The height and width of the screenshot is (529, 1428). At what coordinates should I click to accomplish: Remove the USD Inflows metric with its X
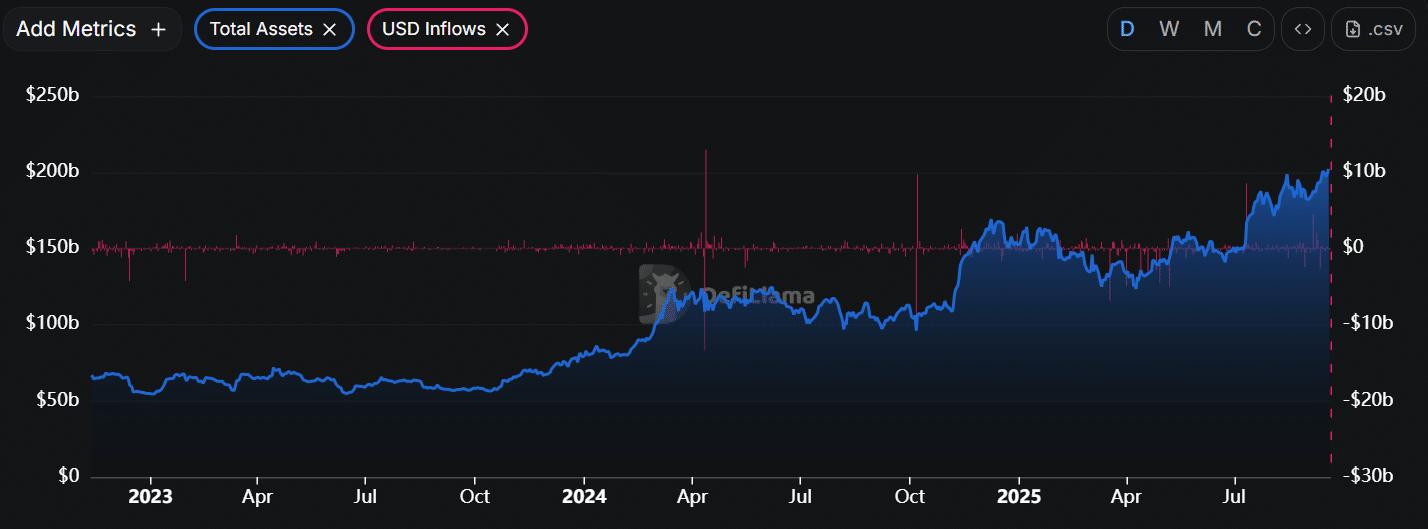[503, 30]
